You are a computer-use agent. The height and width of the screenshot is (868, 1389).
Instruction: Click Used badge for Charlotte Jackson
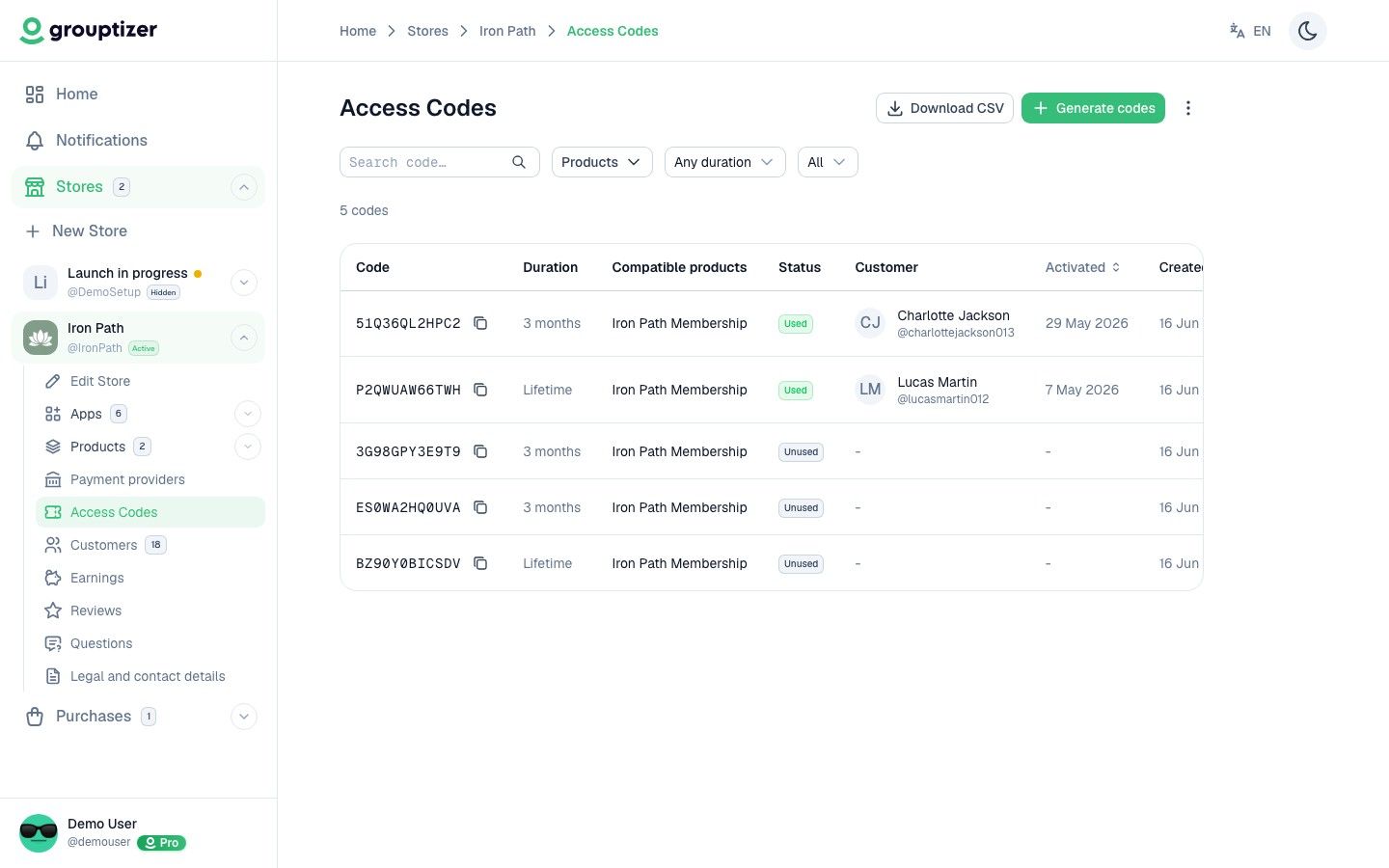pos(796,324)
